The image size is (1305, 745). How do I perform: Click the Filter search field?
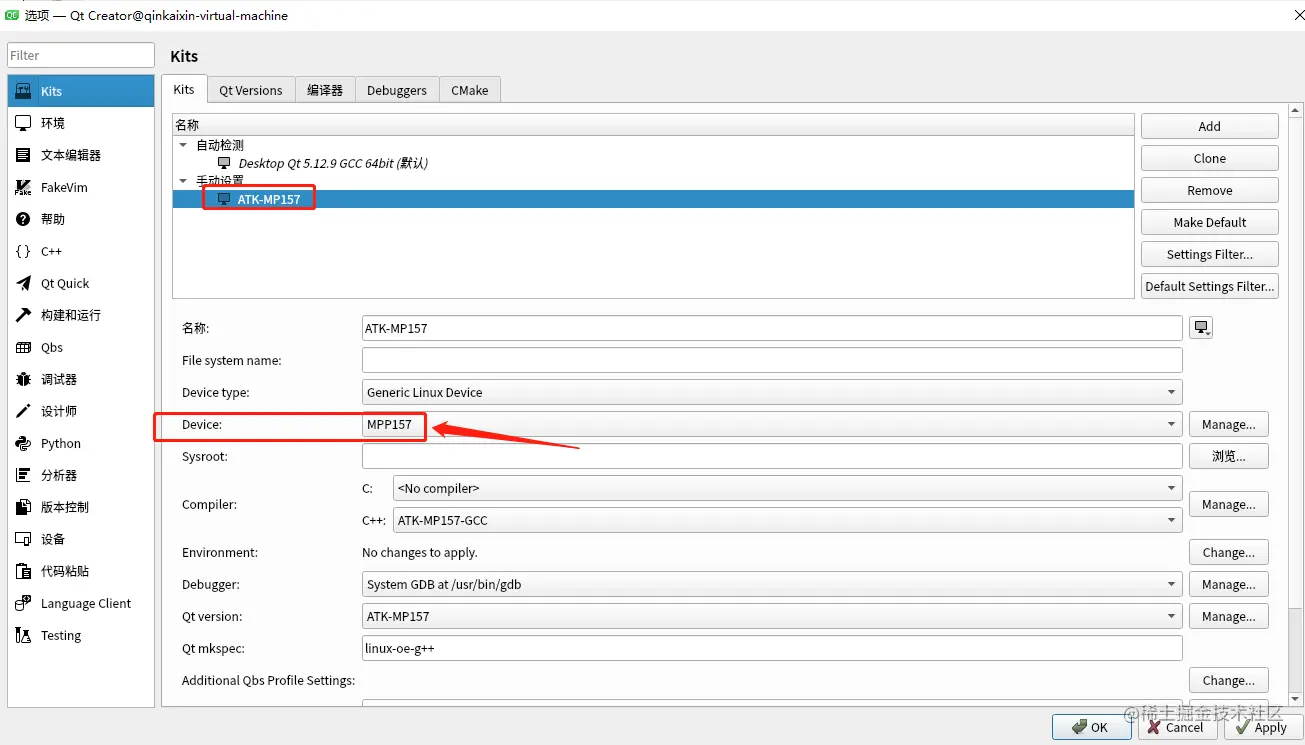tap(81, 55)
